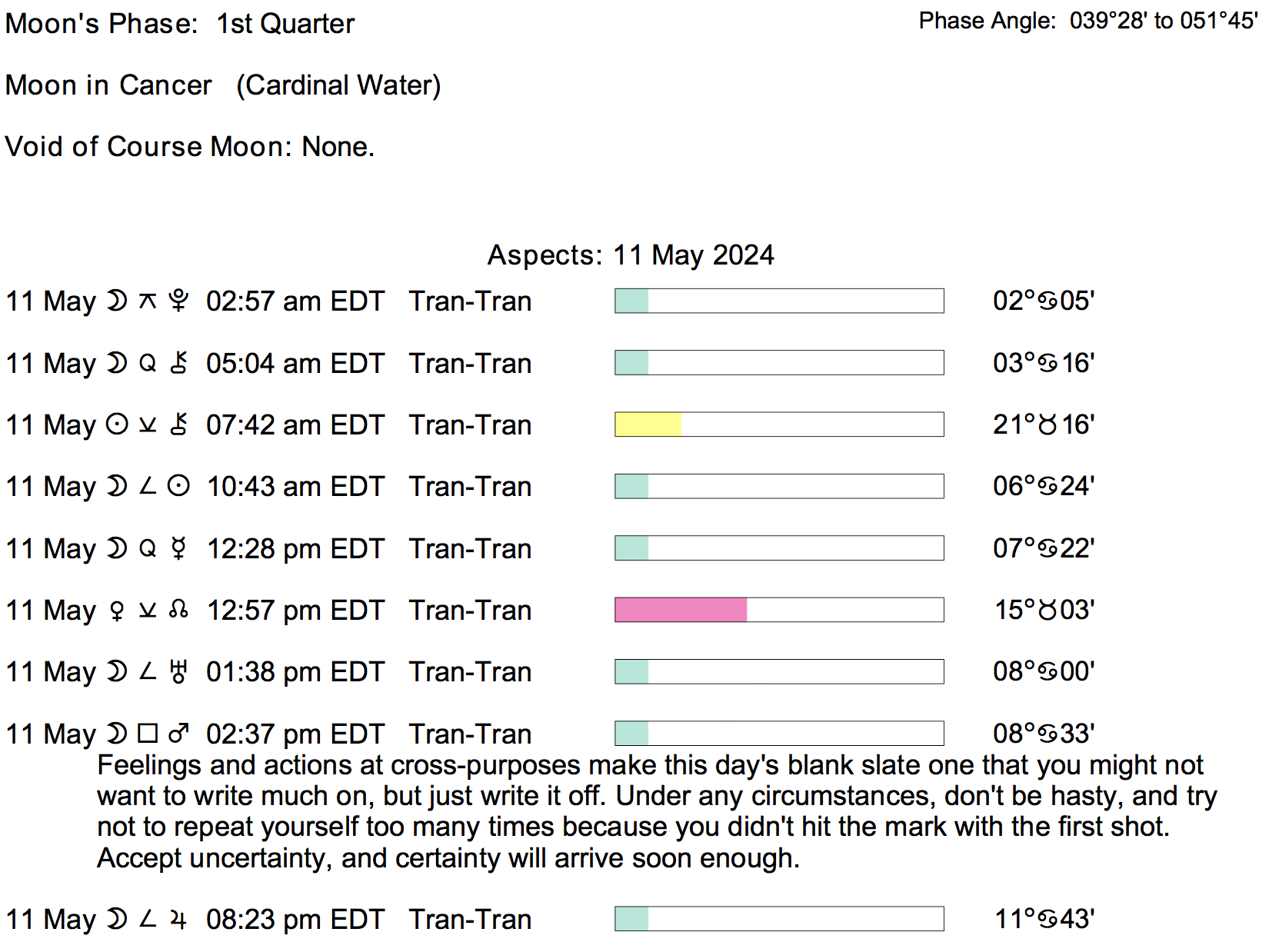
Task: Click the square aspect symbol before Mars
Action: [148, 734]
